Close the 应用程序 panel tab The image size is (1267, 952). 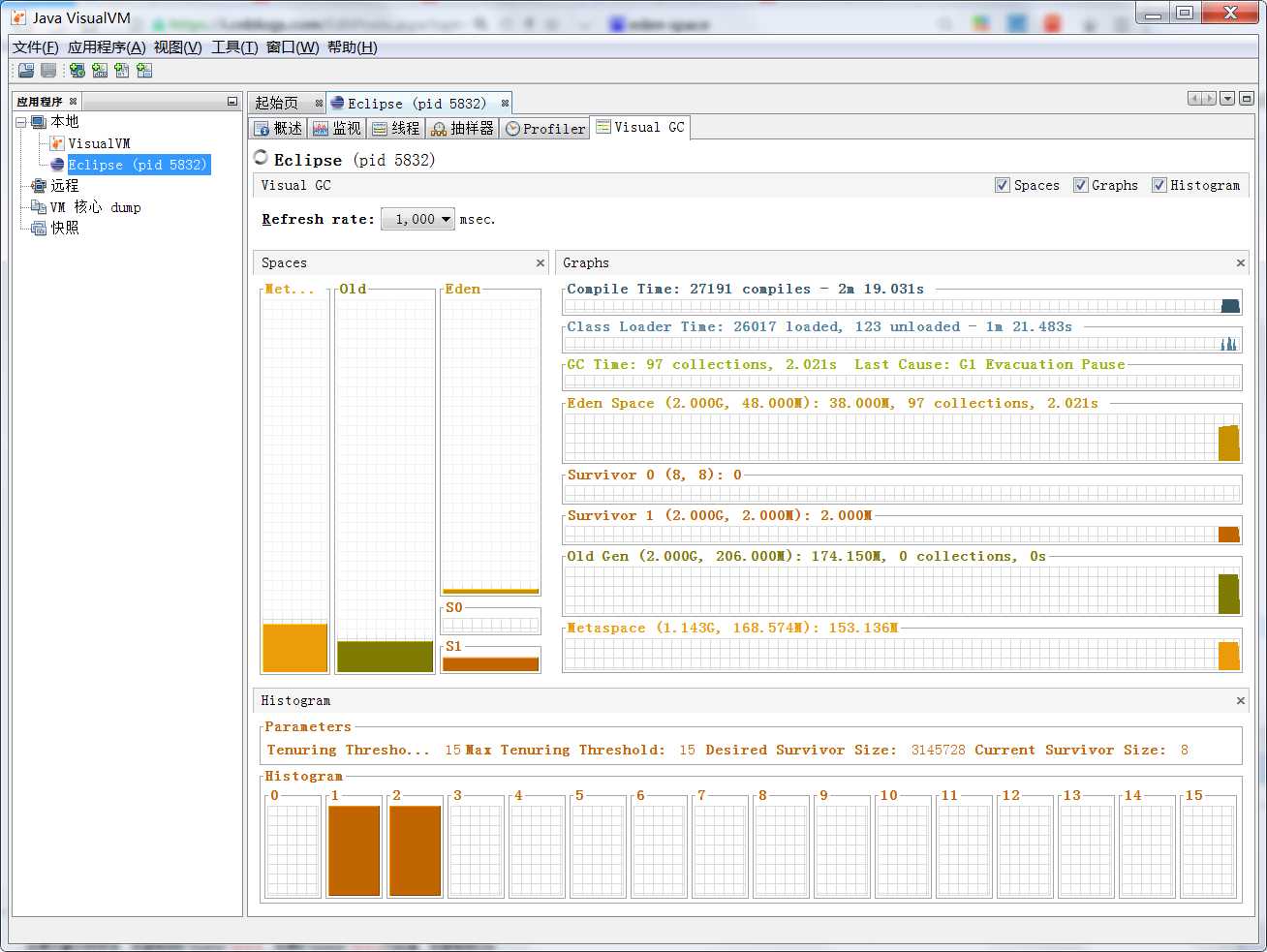click(x=73, y=101)
